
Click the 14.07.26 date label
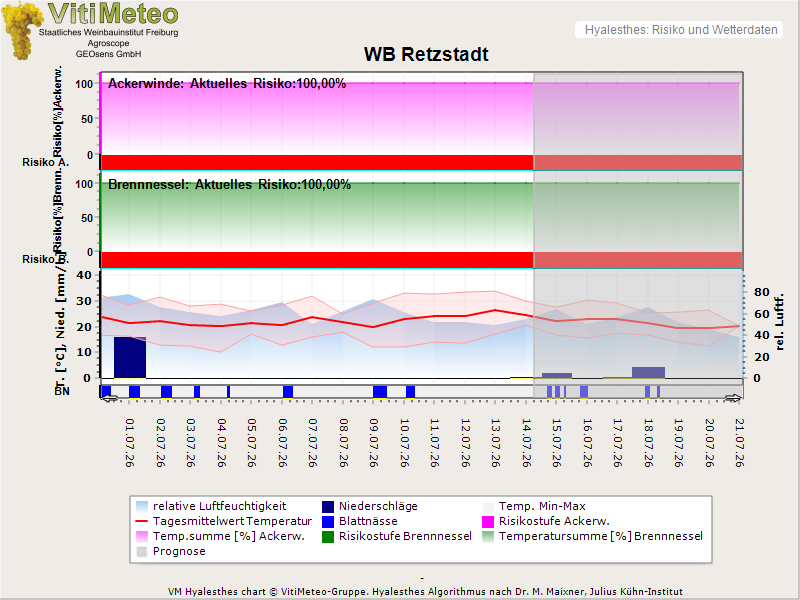527,443
